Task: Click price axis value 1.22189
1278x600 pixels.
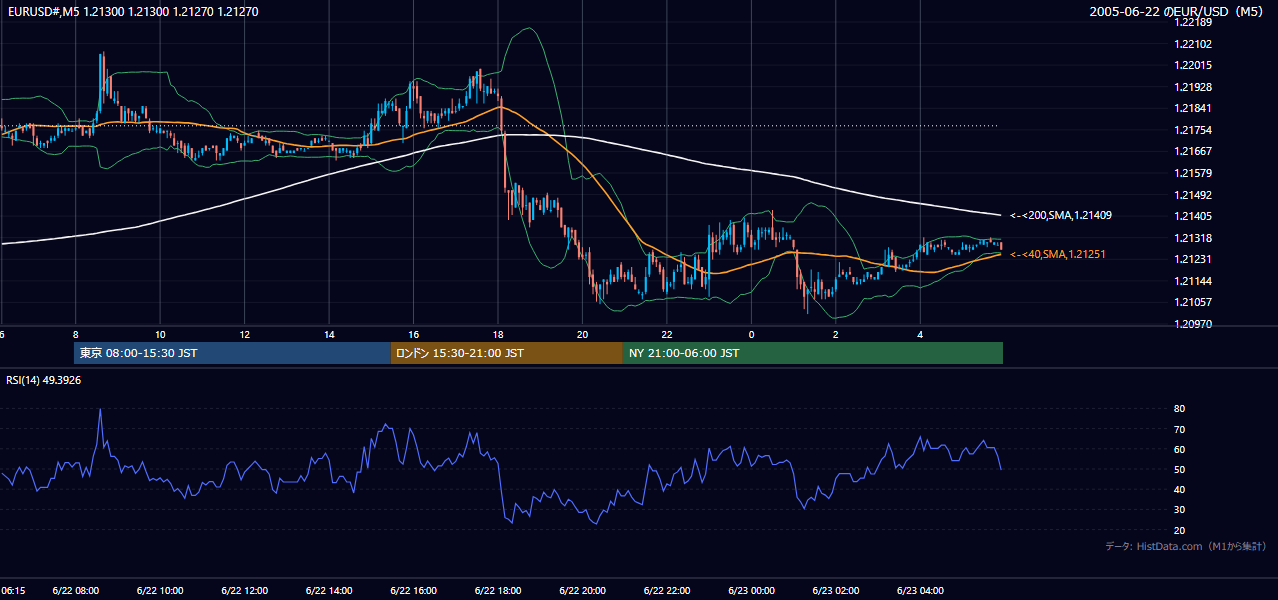Action: tap(1194, 22)
